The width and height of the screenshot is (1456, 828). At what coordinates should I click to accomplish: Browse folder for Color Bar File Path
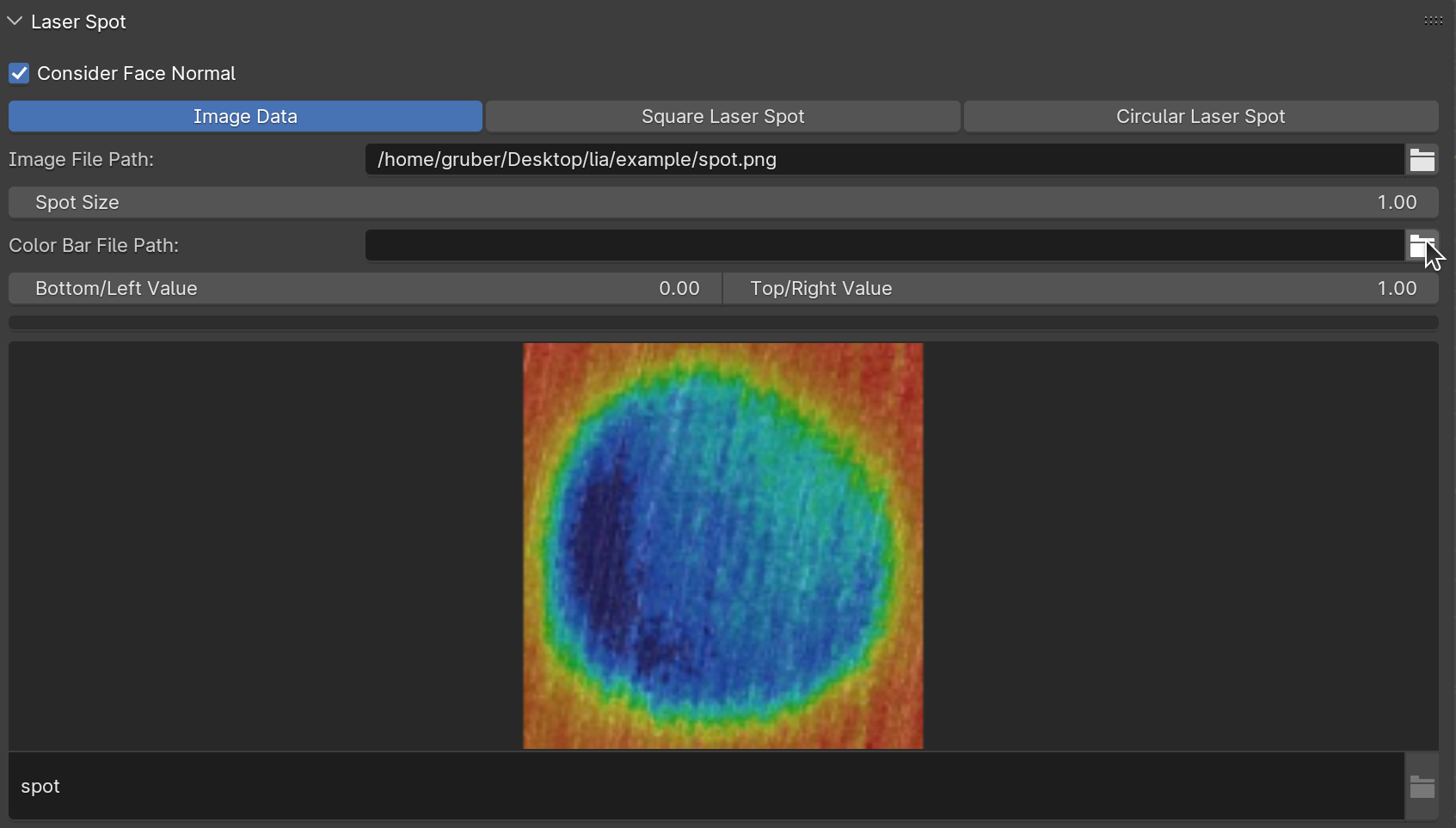pos(1422,245)
